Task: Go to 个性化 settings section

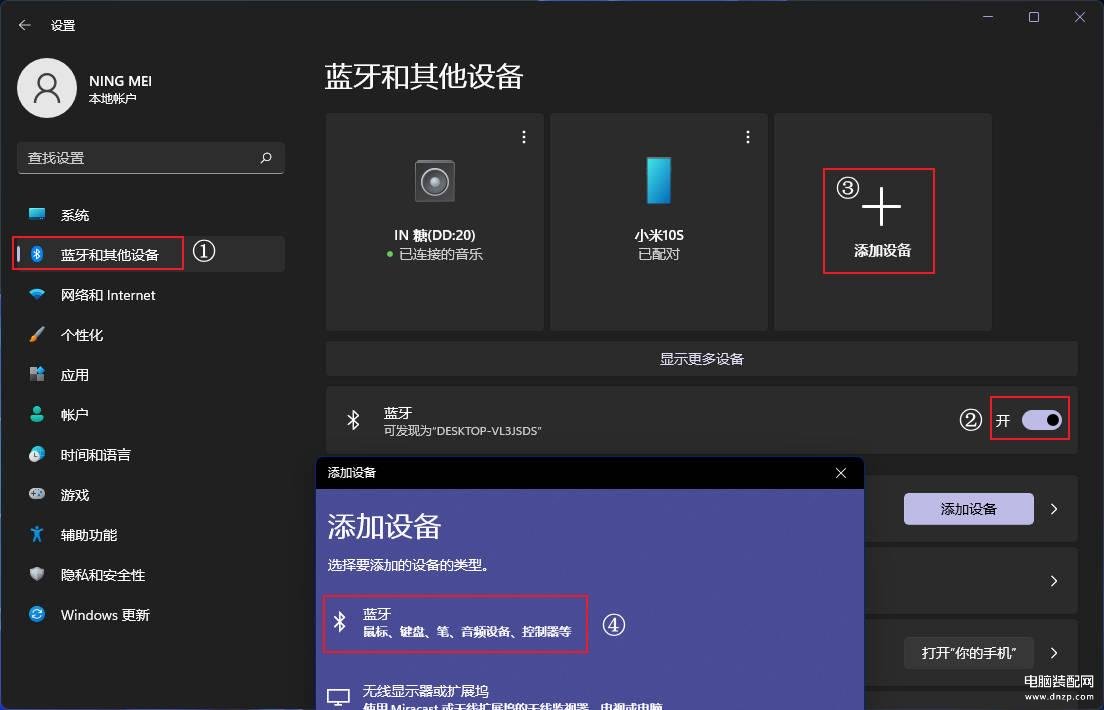Action: (82, 335)
